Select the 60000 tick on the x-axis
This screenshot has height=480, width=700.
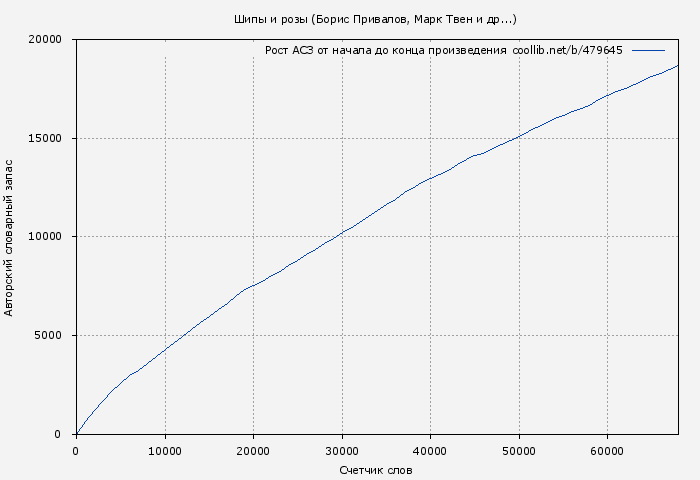[x=607, y=451]
